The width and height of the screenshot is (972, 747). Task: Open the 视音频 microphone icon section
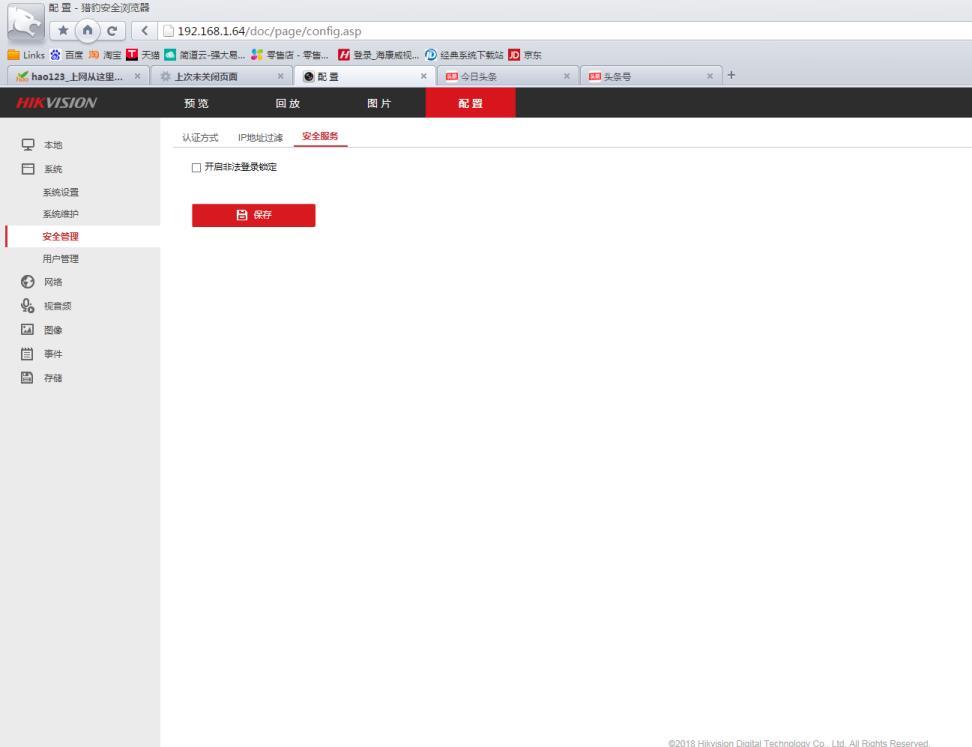pos(28,306)
